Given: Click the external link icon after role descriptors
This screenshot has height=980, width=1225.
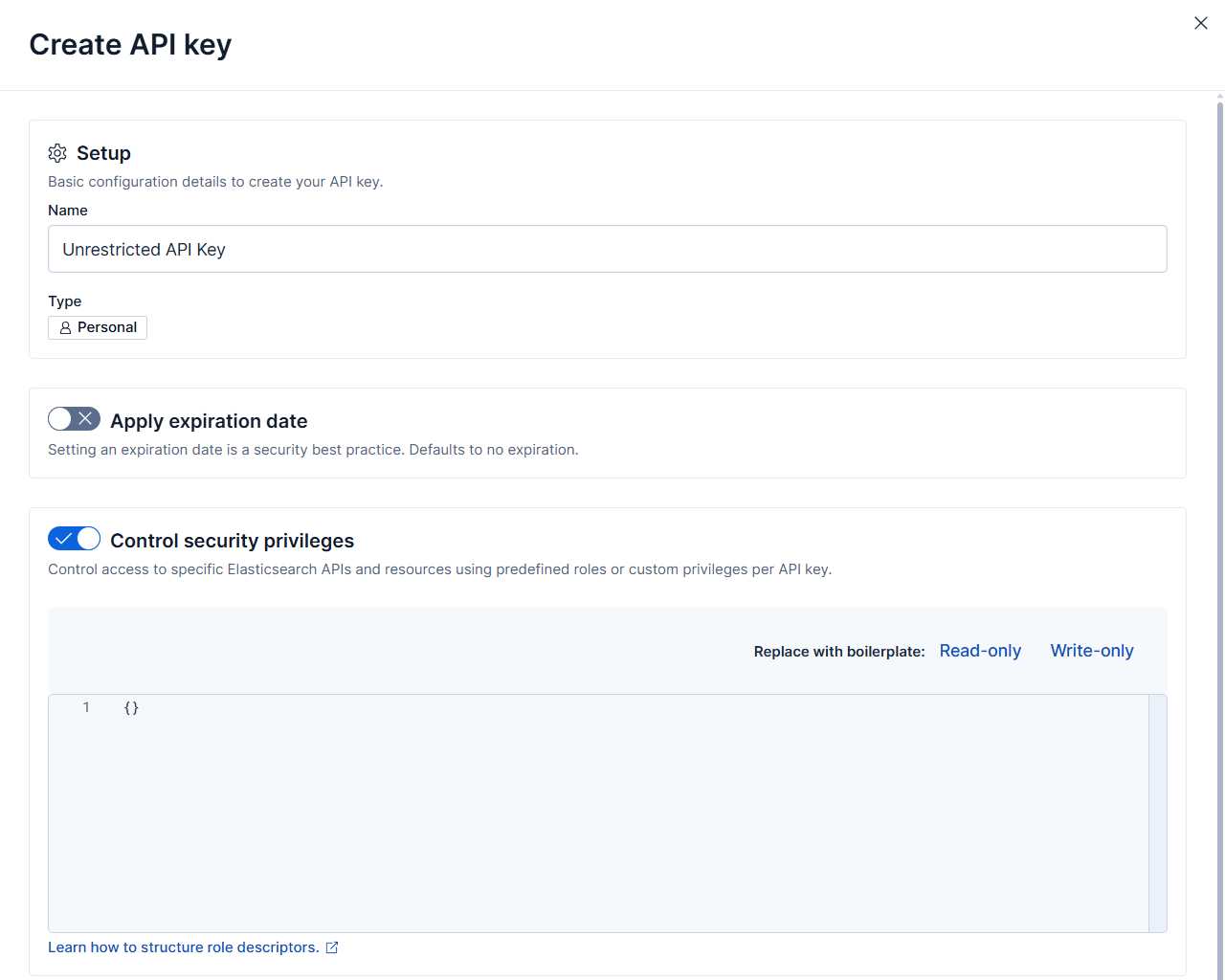Looking at the screenshot, I should 332,947.
